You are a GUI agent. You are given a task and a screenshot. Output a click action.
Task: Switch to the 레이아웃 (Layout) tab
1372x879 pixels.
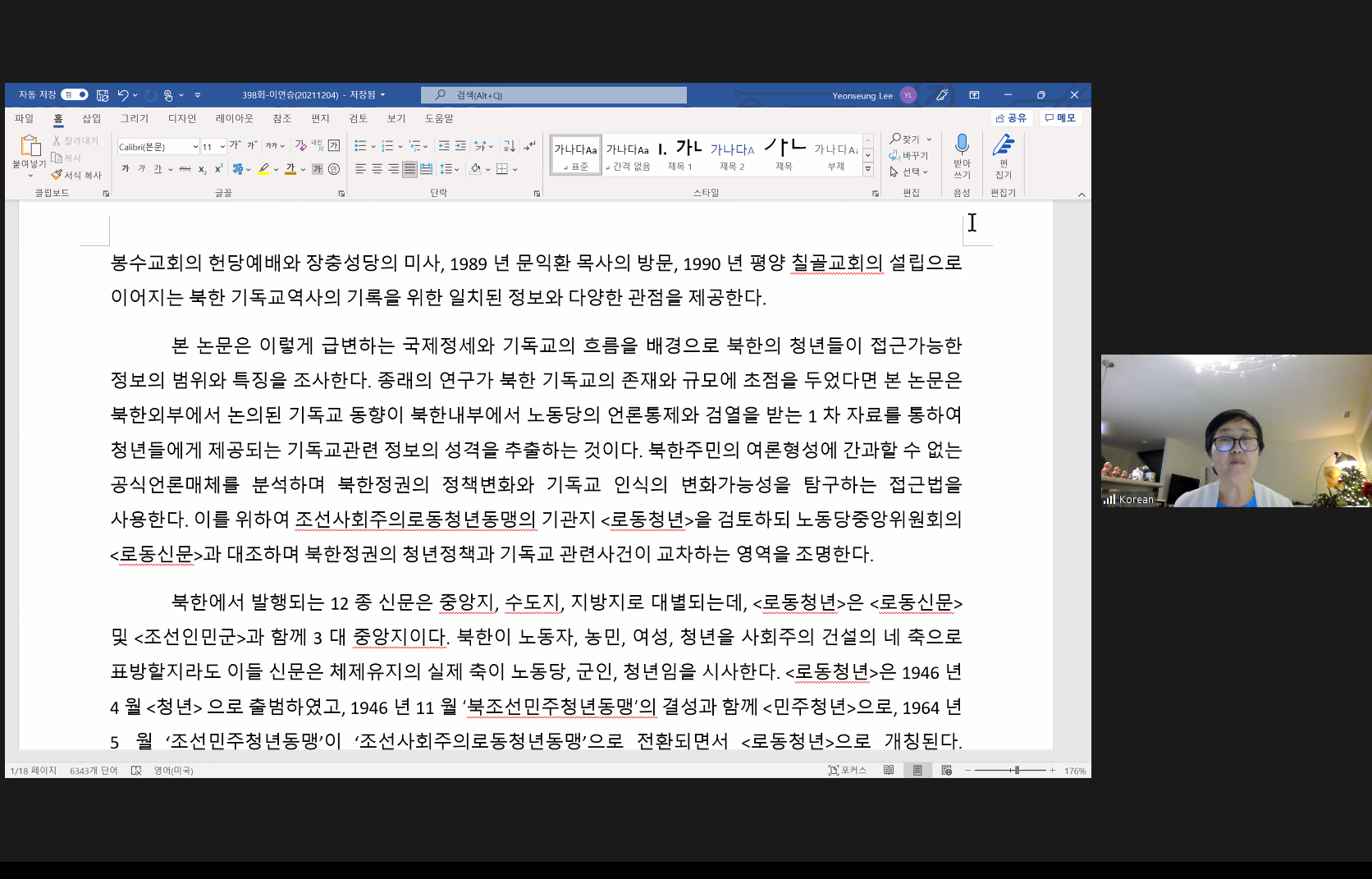pyautogui.click(x=235, y=118)
